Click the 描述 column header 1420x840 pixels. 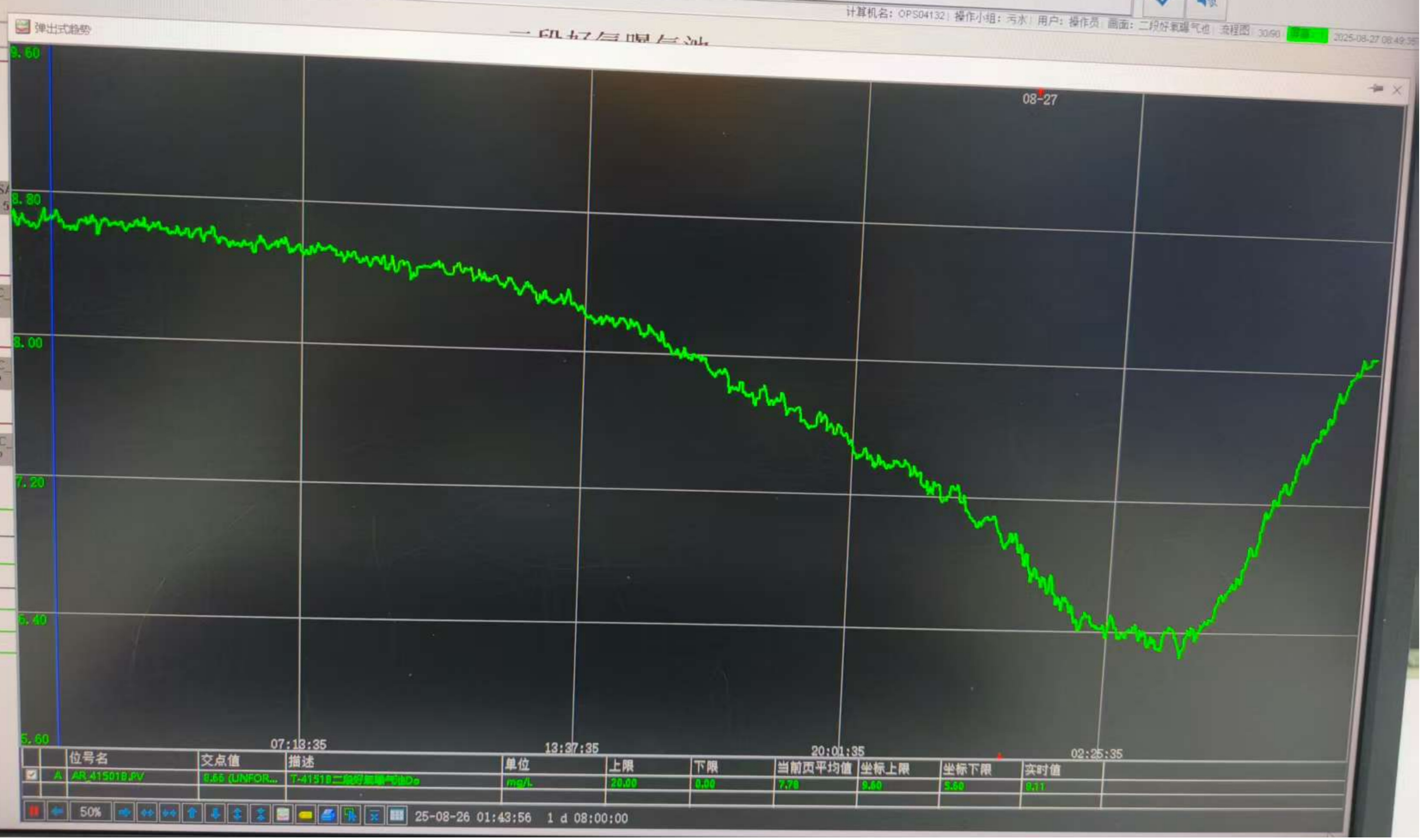pos(301,761)
